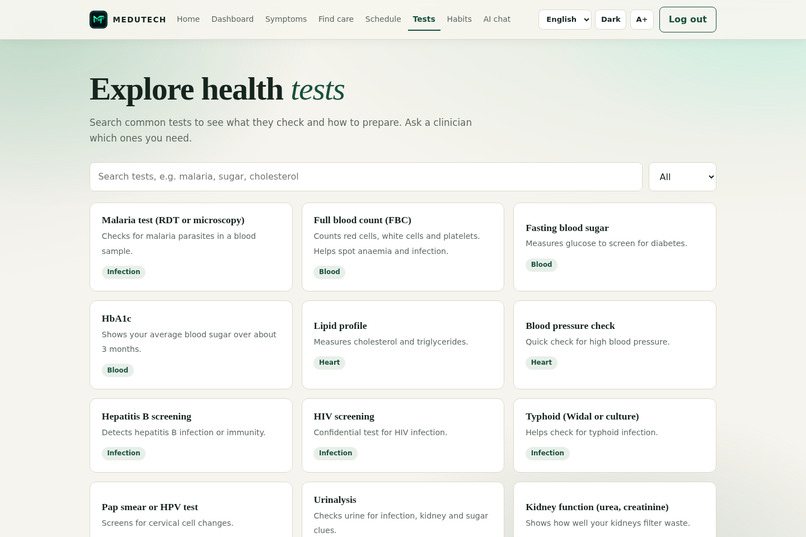This screenshot has height=537, width=806.
Task: Click the Blood tag on Full blood count
Action: 329,272
